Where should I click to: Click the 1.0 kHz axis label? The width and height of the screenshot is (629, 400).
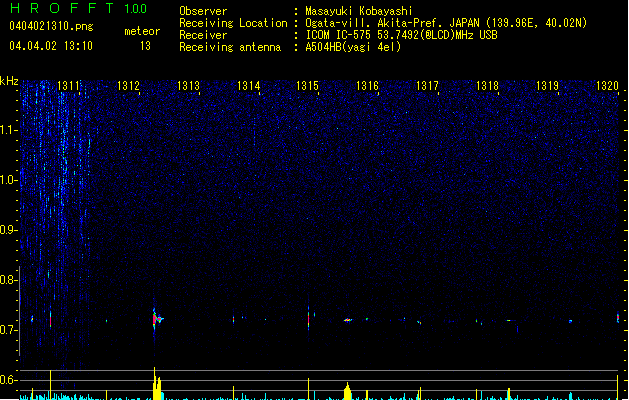[x=8, y=180]
